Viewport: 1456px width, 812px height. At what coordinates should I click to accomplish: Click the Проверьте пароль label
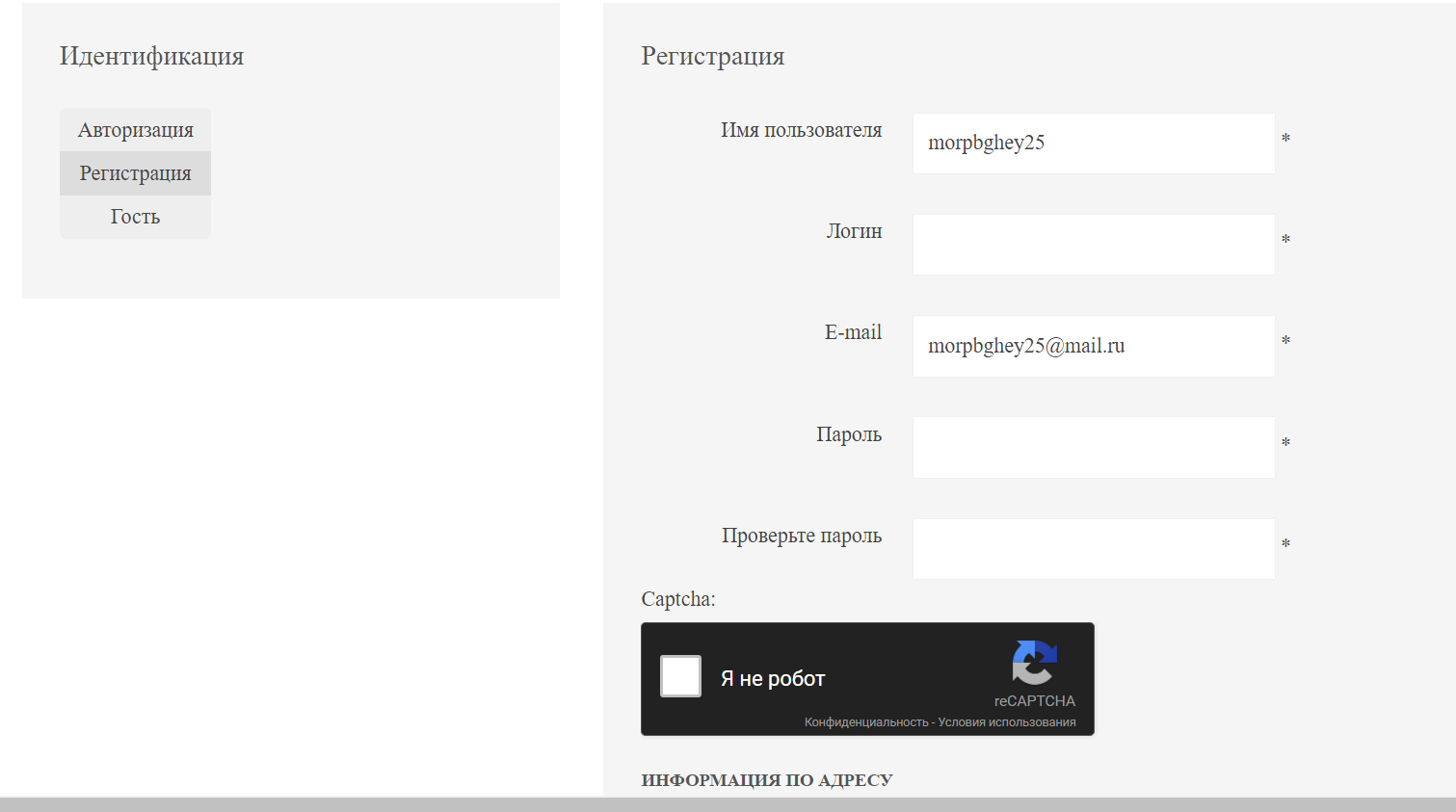pos(802,536)
